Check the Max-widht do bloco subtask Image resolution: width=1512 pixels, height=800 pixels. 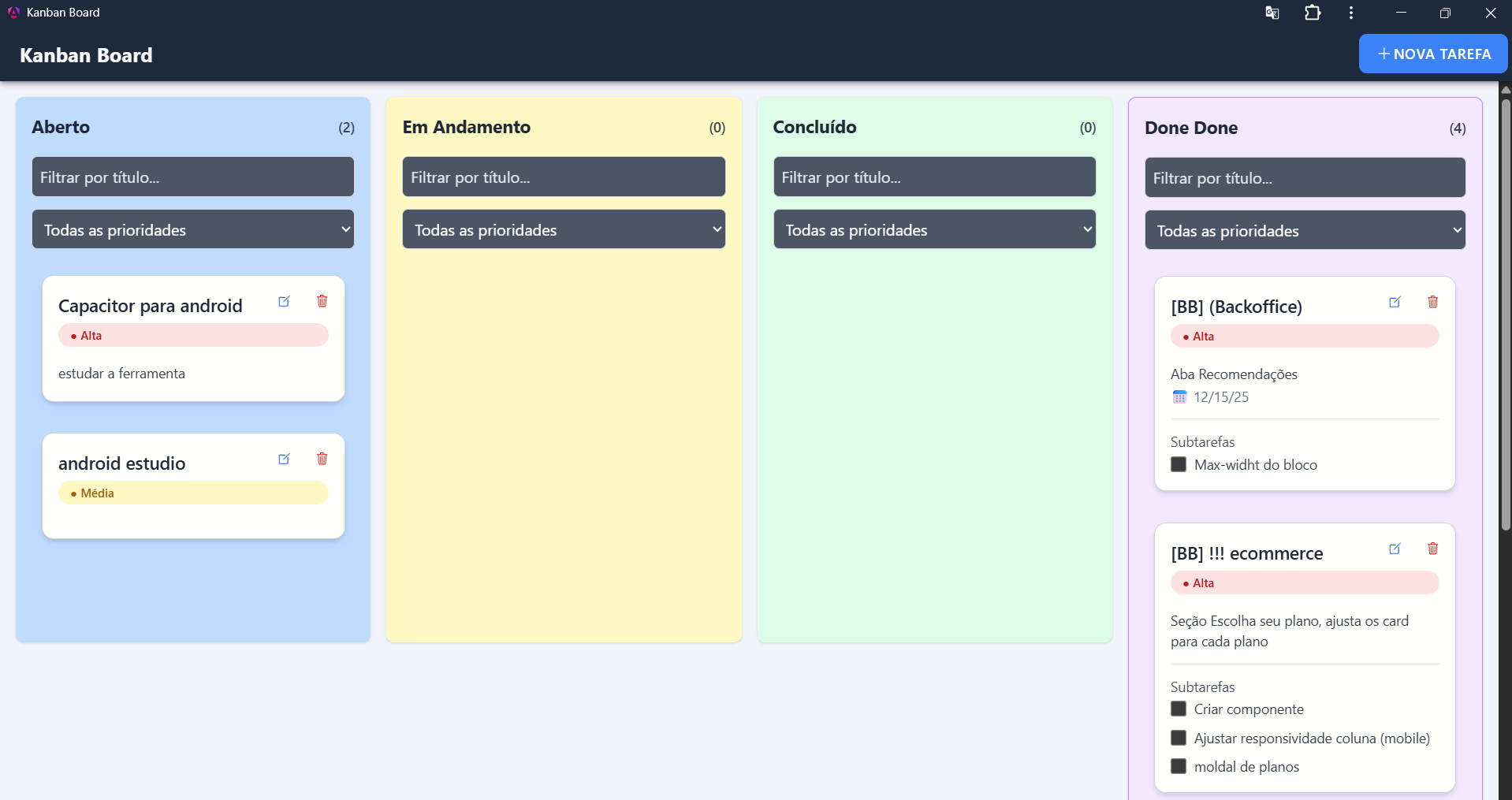[x=1179, y=464]
